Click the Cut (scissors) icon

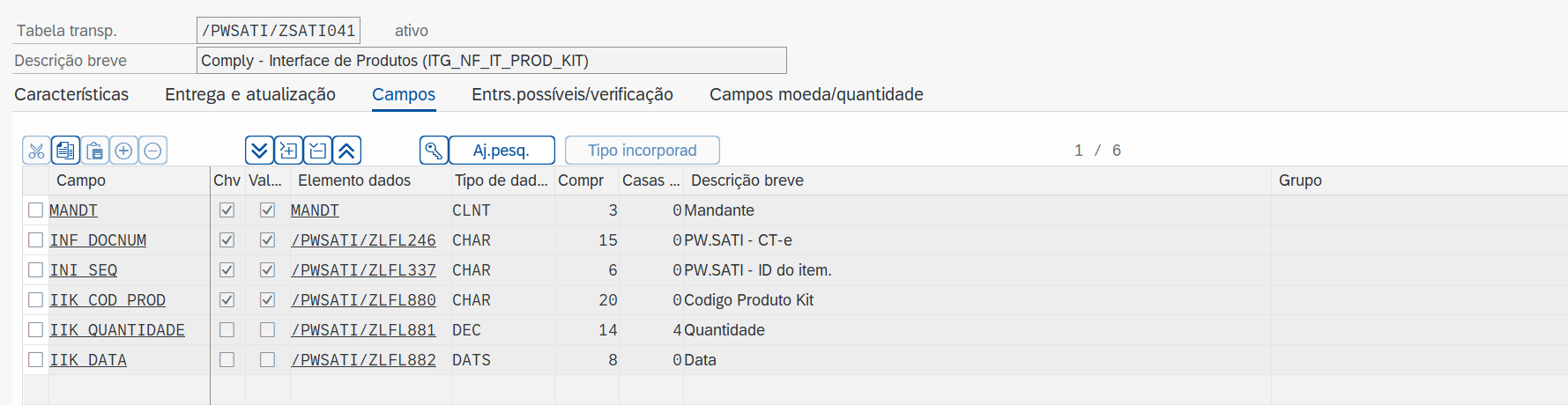point(36,151)
